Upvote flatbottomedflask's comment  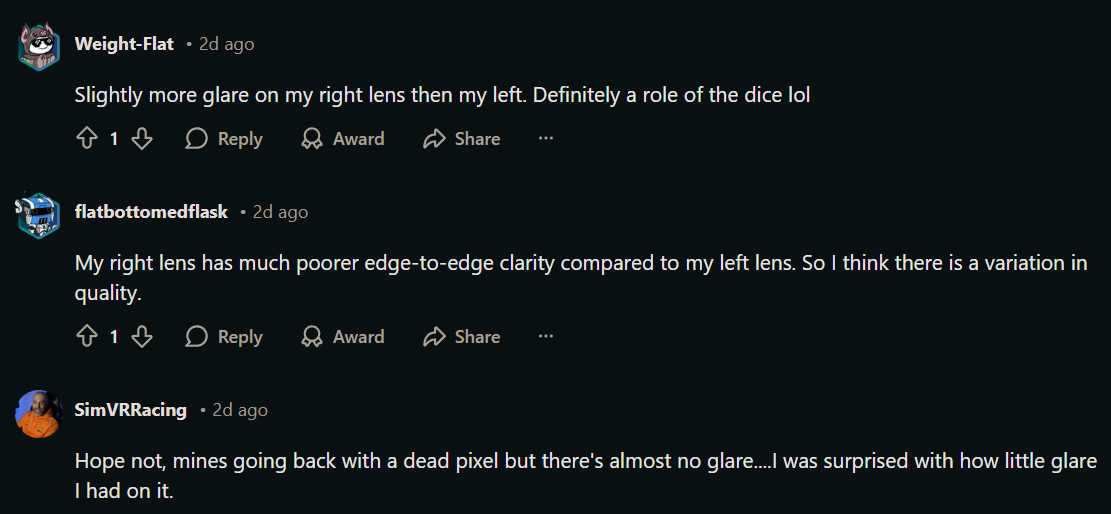[x=86, y=336]
